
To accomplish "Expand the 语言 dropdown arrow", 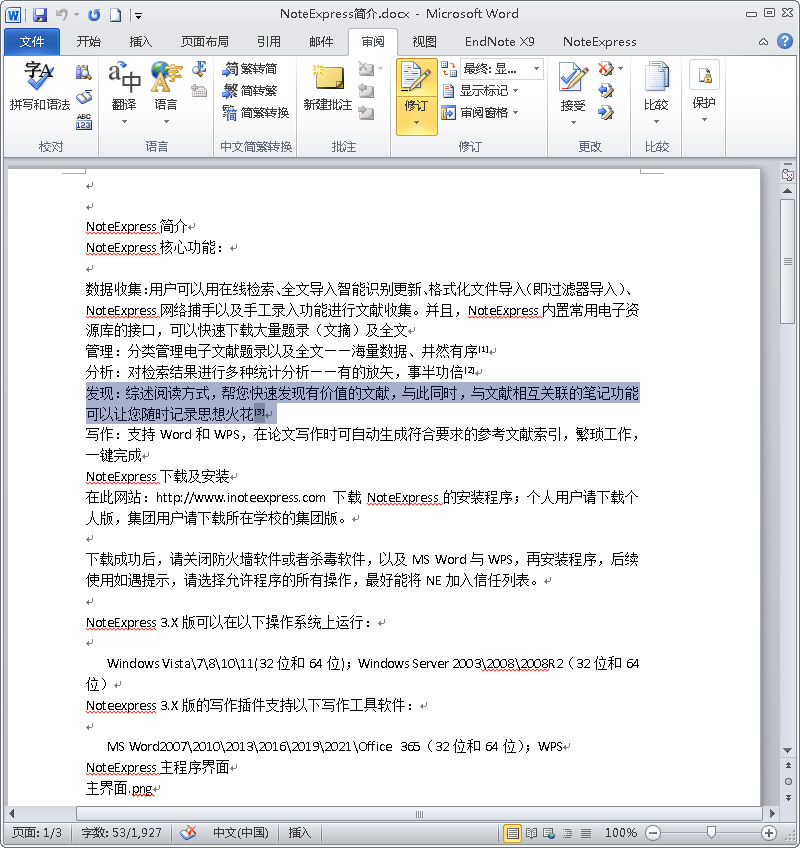I will (166, 122).
